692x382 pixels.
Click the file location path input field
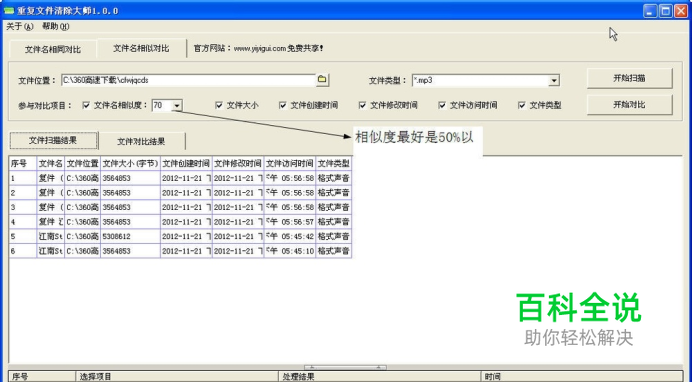(188, 80)
